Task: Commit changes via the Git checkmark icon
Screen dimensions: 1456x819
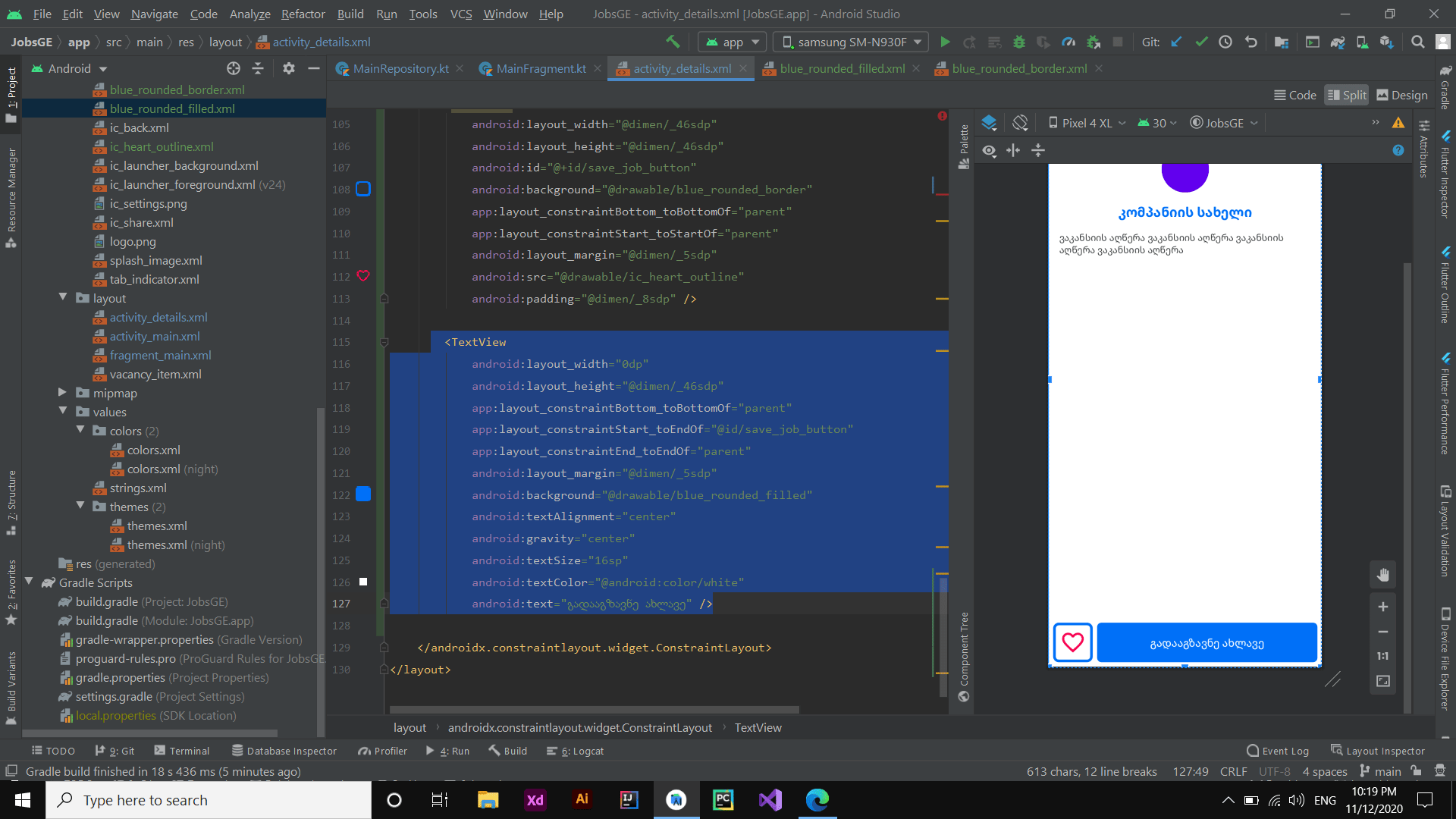Action: (x=1201, y=42)
